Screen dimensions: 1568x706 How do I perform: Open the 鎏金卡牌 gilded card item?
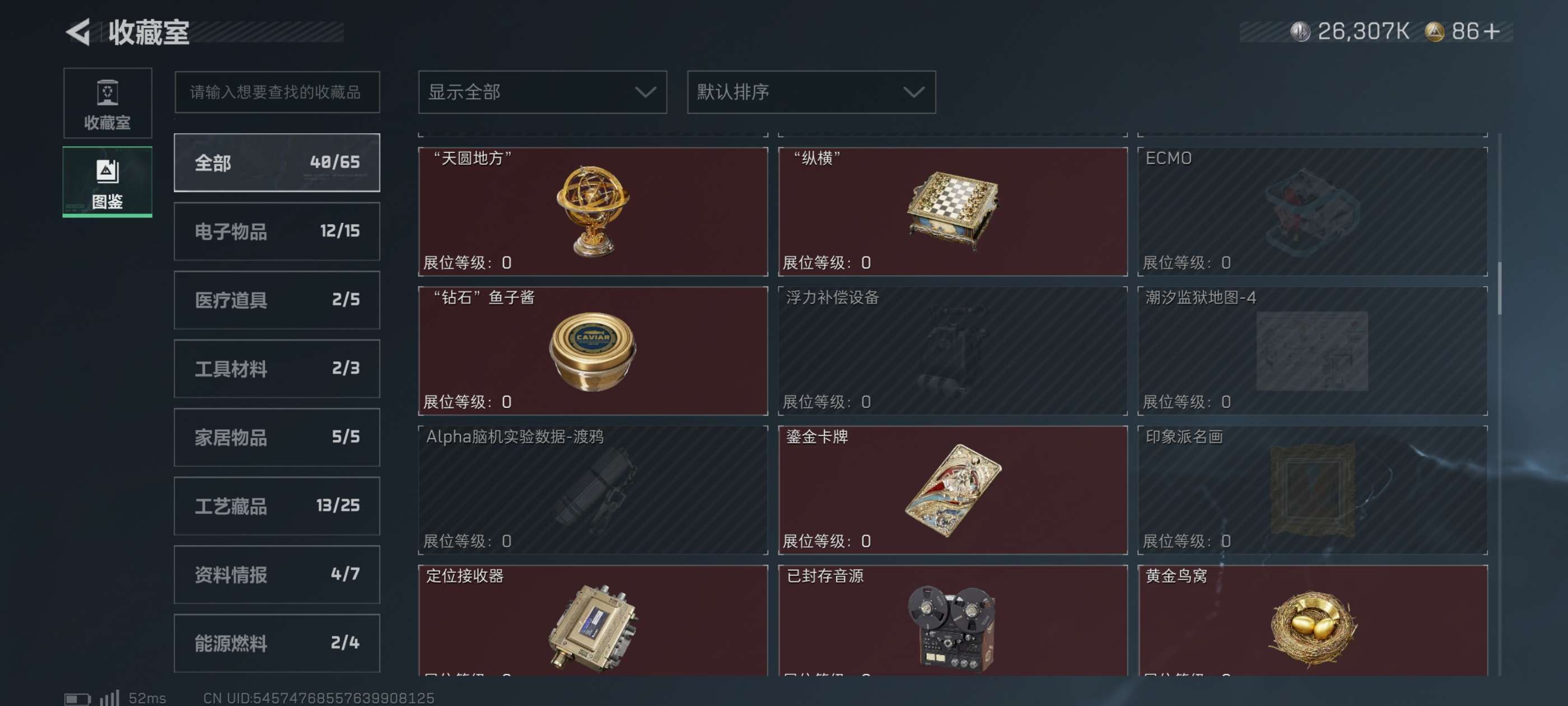coord(953,490)
